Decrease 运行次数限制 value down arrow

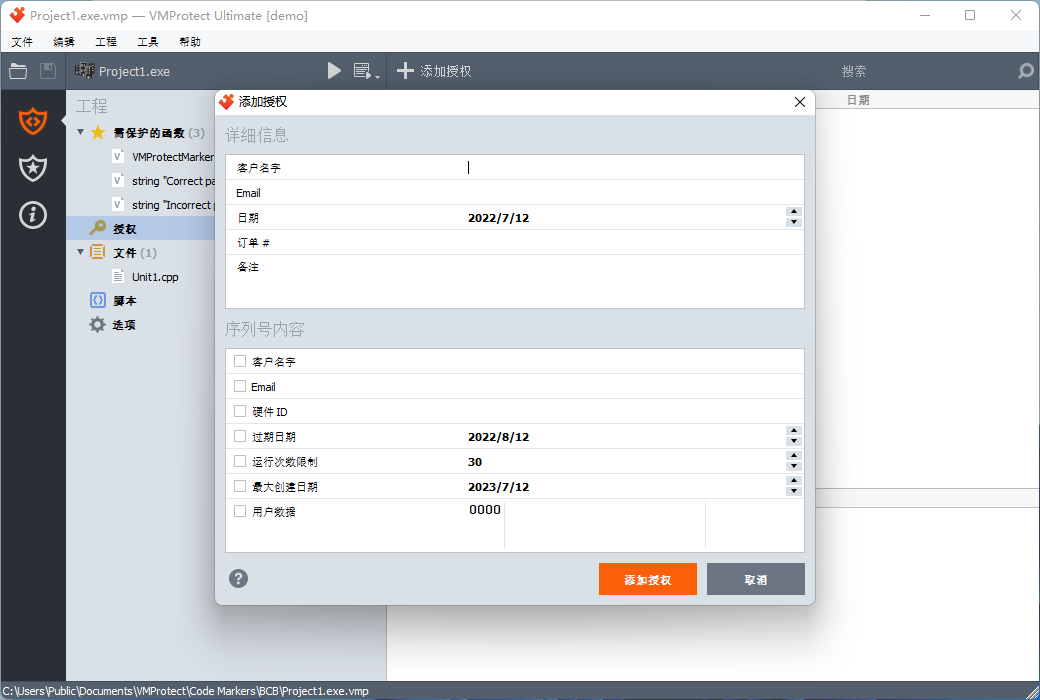[794, 466]
